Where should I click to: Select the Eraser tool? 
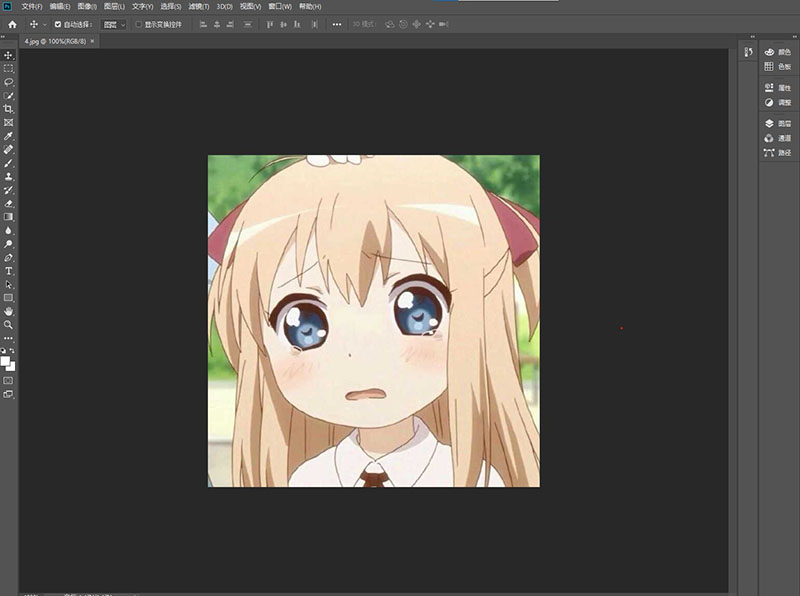coord(9,203)
